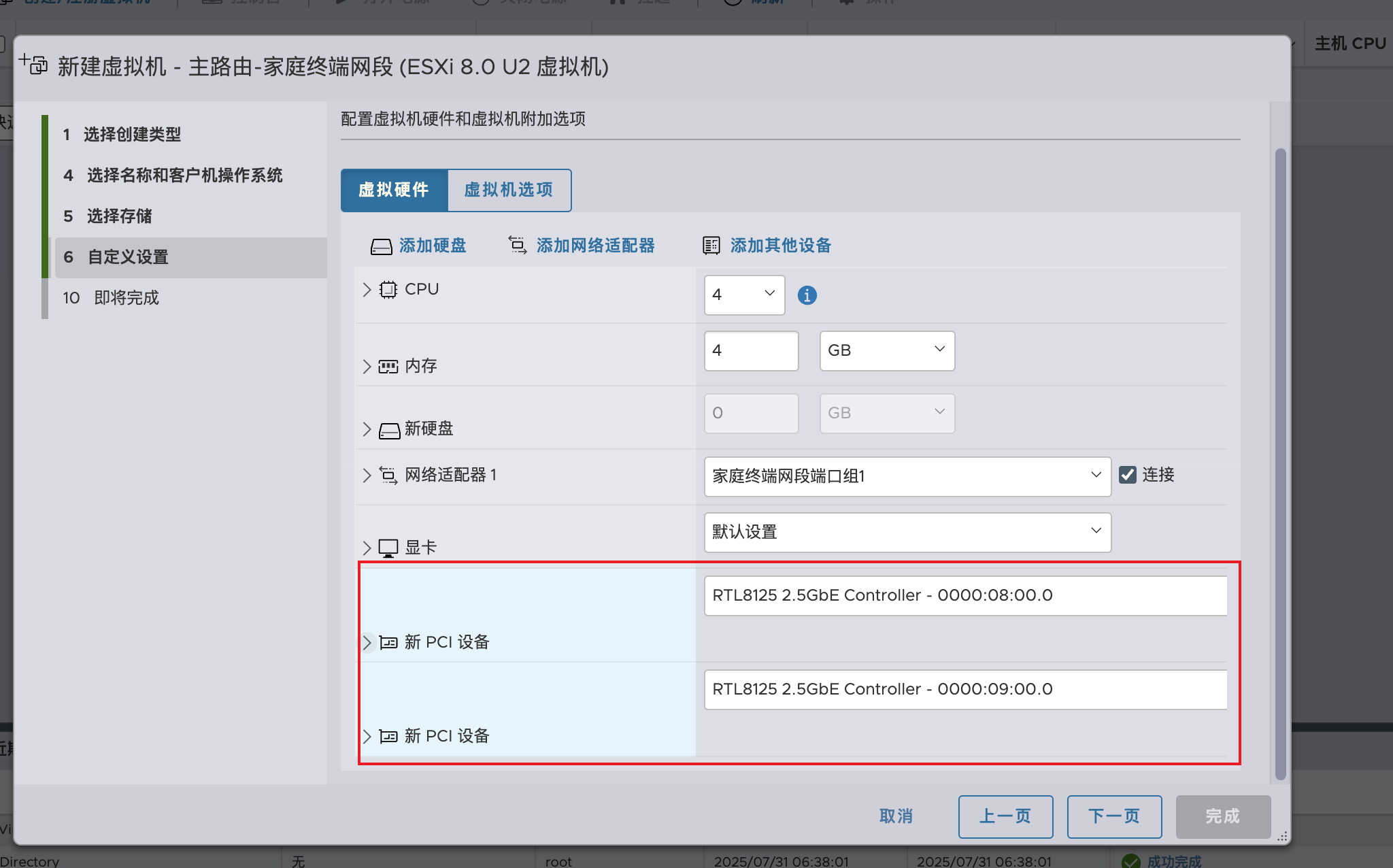Click the 添加网络适配器 link
The width and height of the screenshot is (1393, 868).
coord(595,246)
